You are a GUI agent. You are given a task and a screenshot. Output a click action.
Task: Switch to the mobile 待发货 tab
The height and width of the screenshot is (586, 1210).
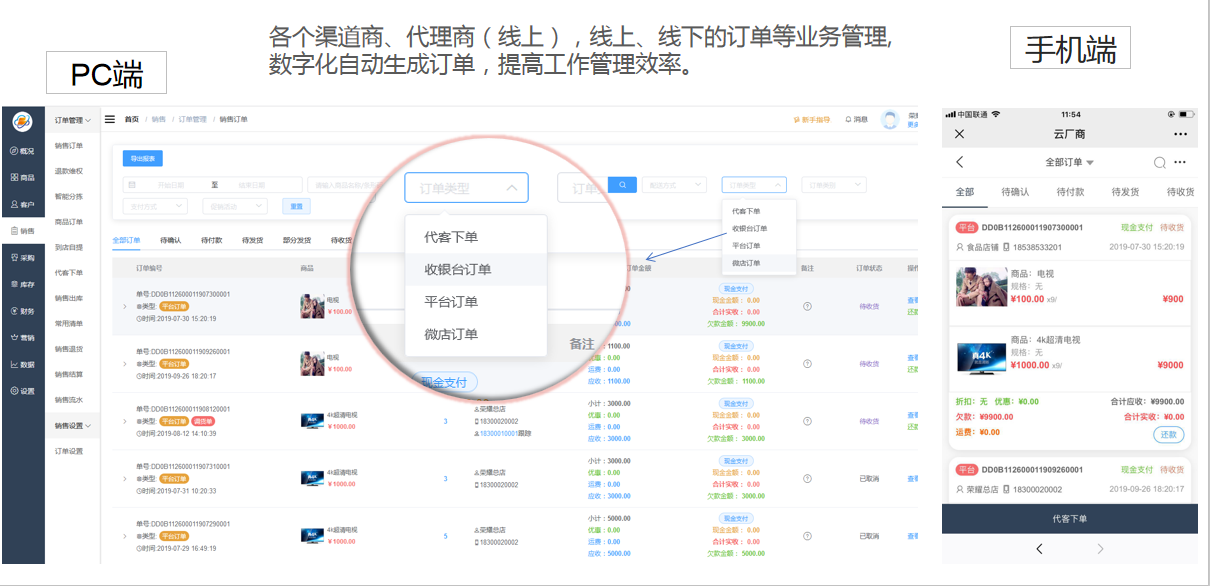(1125, 192)
